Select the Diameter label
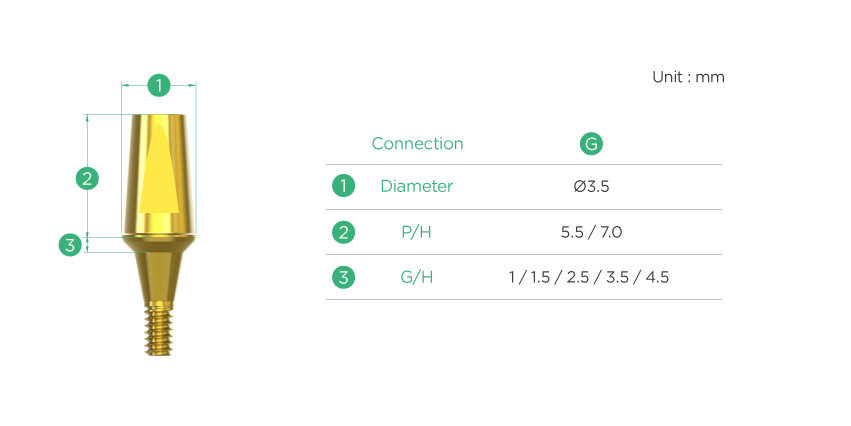This screenshot has width=851, height=426. [416, 186]
